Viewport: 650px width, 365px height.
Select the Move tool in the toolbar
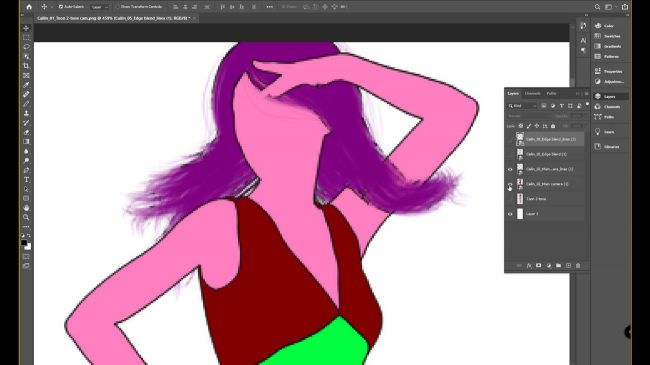click(x=26, y=28)
